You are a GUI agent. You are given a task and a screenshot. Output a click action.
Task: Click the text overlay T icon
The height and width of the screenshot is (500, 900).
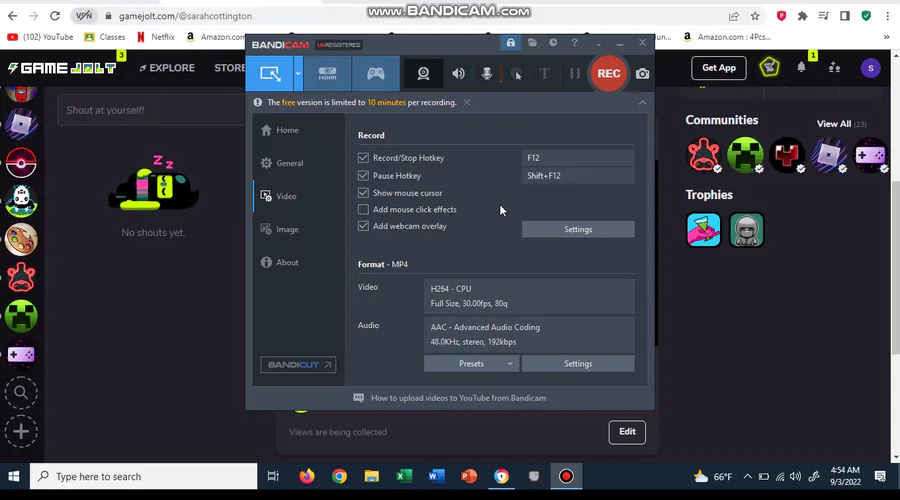point(544,73)
